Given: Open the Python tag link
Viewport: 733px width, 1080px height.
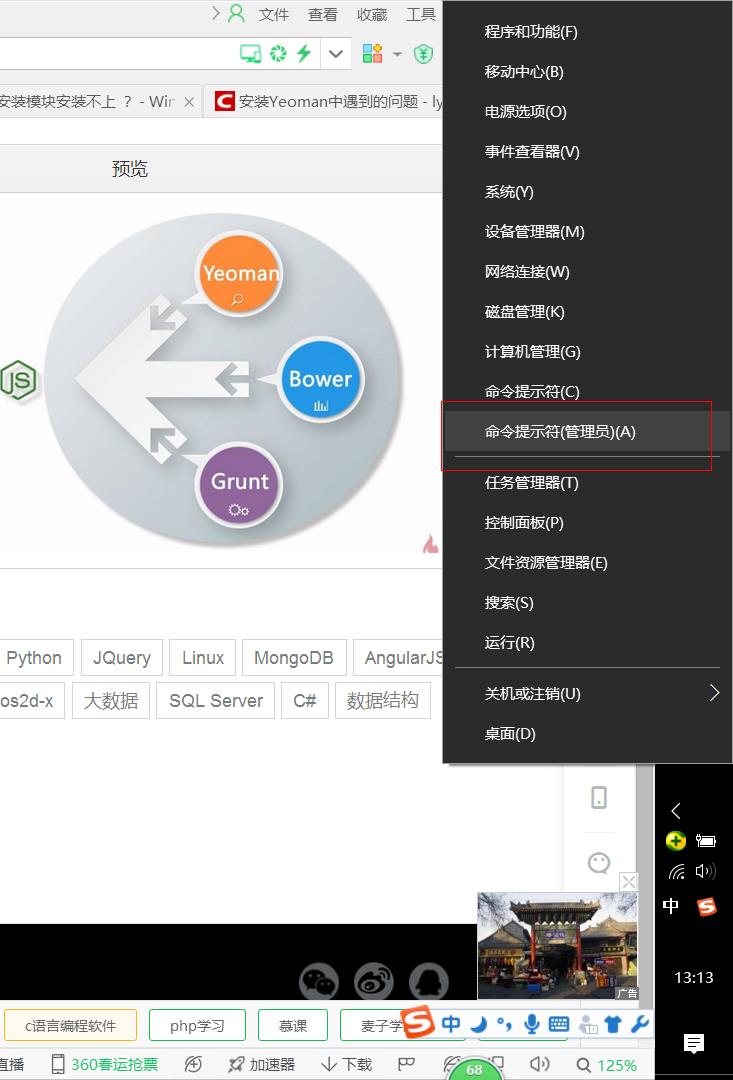Looking at the screenshot, I should coord(34,658).
